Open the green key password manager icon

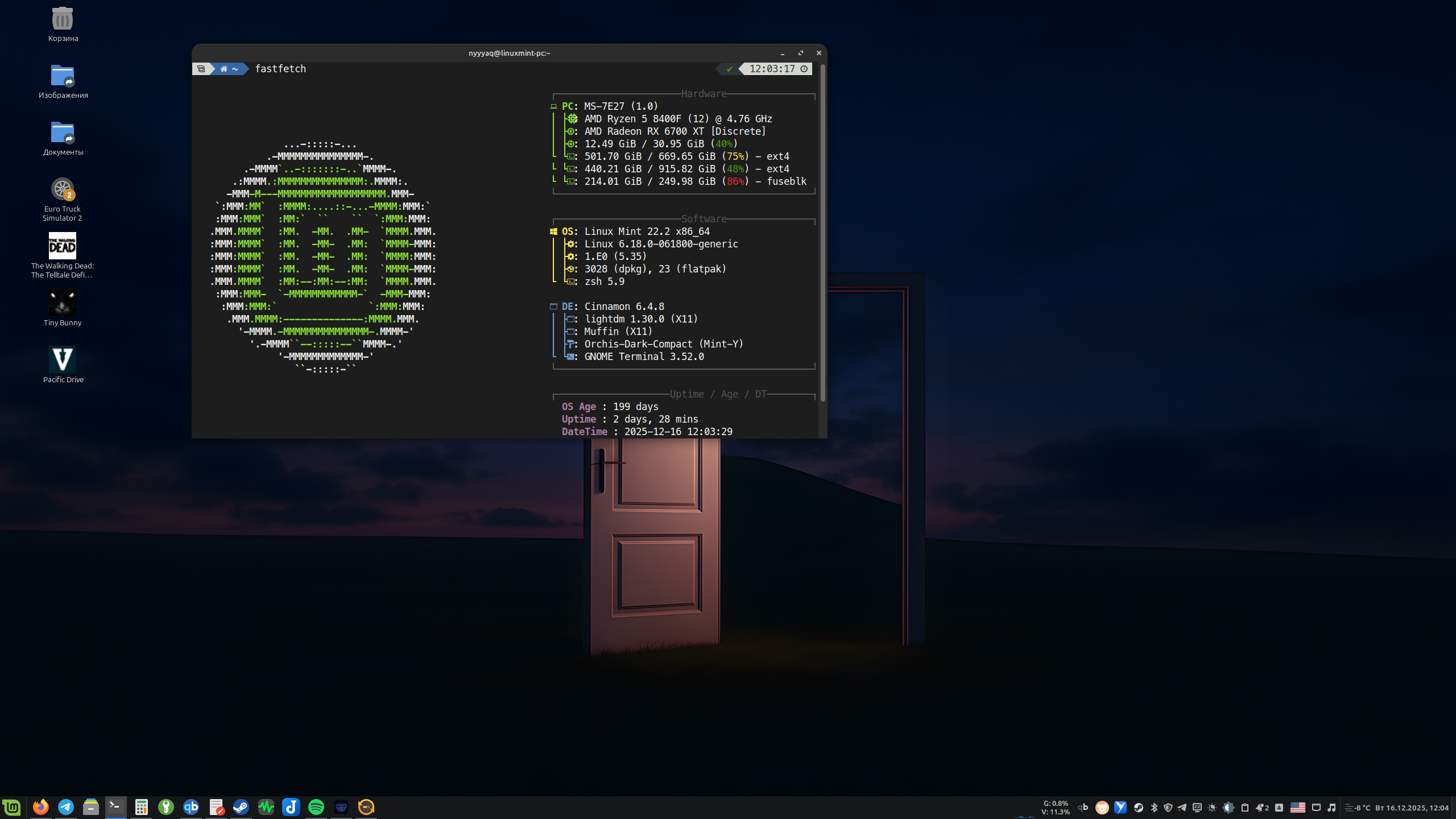[166, 807]
